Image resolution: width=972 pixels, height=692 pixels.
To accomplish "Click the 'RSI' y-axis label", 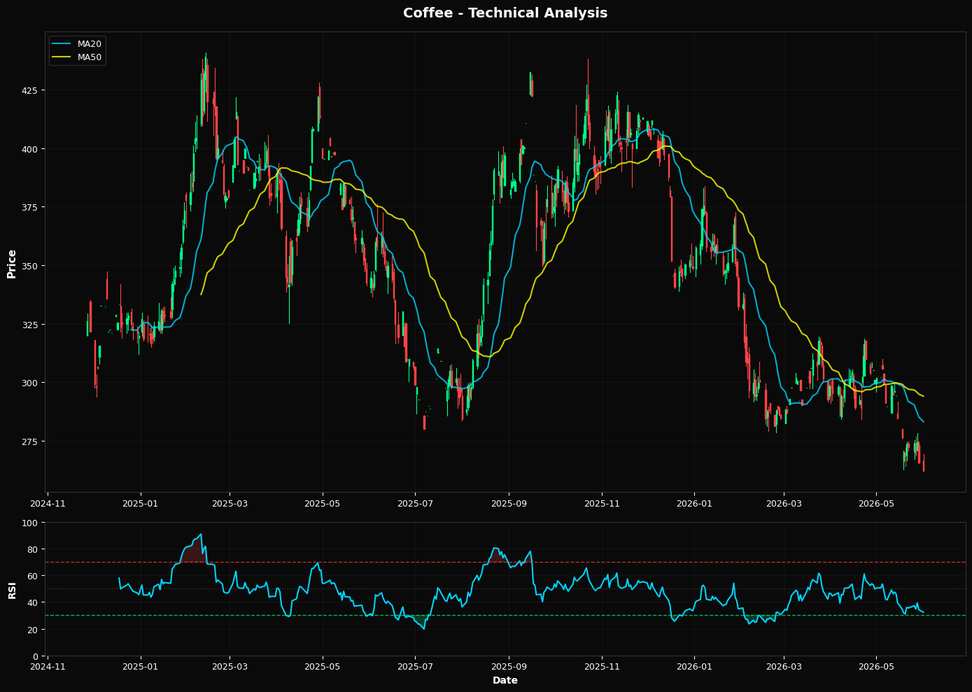I will coord(11,591).
